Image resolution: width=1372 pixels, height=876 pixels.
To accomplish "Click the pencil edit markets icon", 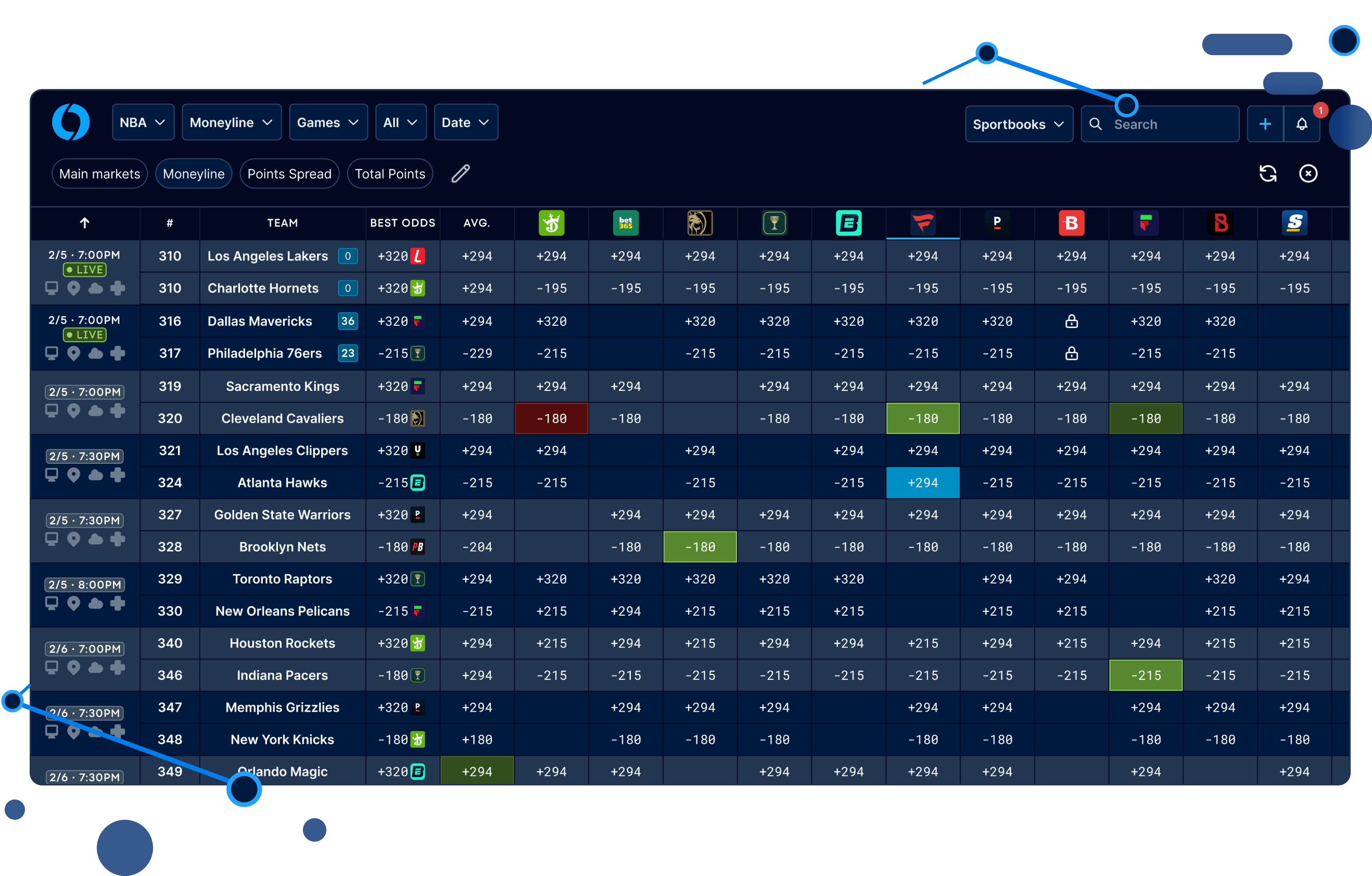I will [x=461, y=173].
